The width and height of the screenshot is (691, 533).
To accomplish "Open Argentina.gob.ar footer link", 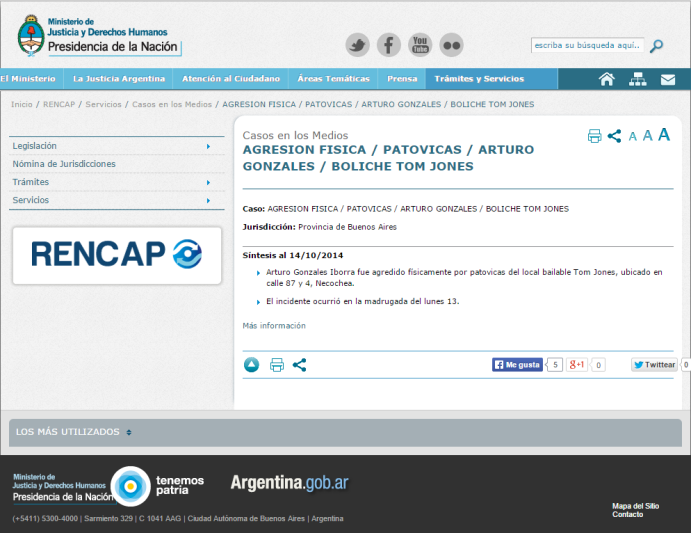I will pyautogui.click(x=290, y=483).
